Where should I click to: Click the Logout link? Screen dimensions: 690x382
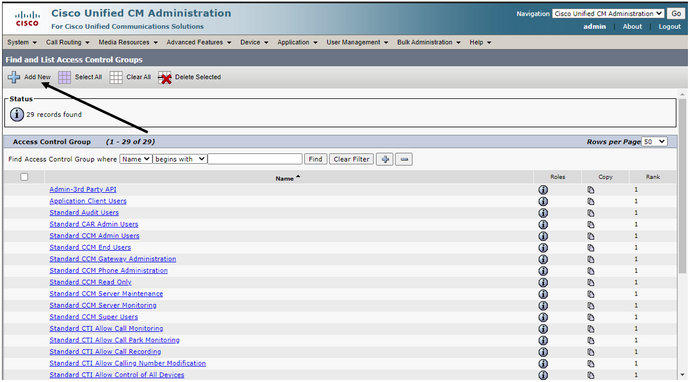[670, 26]
